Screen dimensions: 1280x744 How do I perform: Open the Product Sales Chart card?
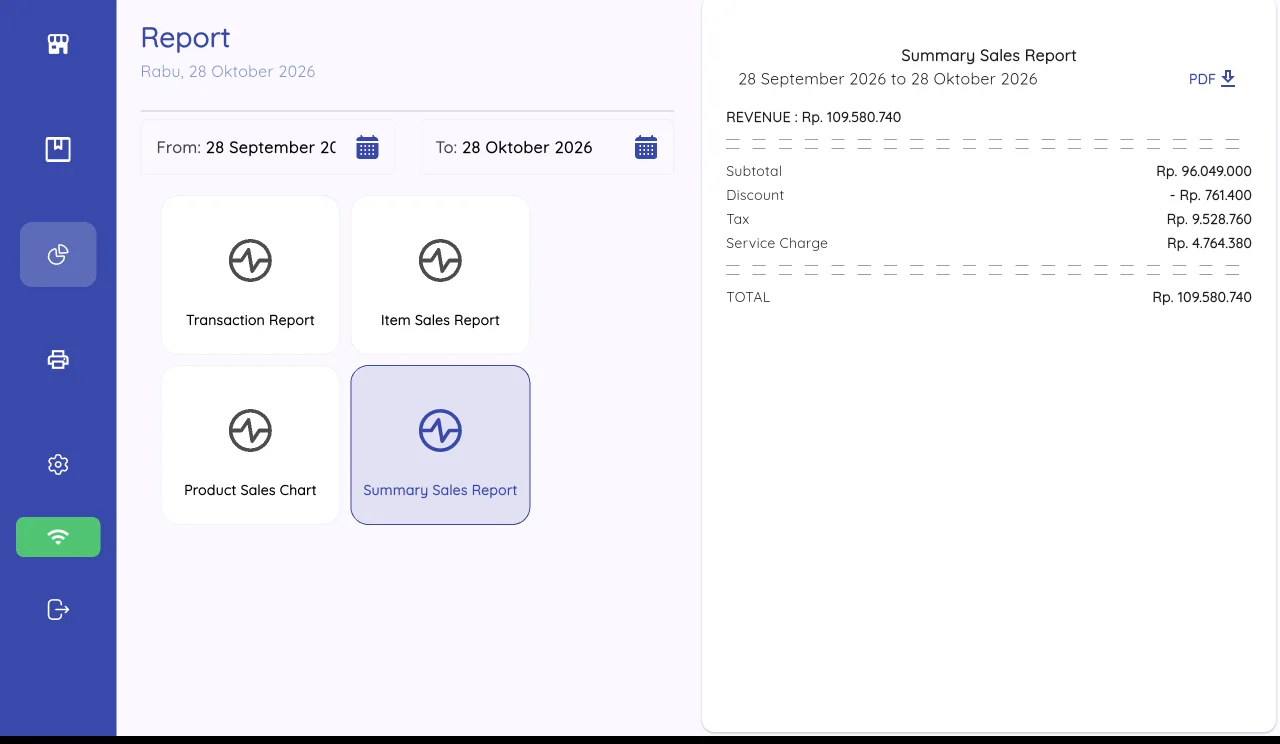click(250, 445)
